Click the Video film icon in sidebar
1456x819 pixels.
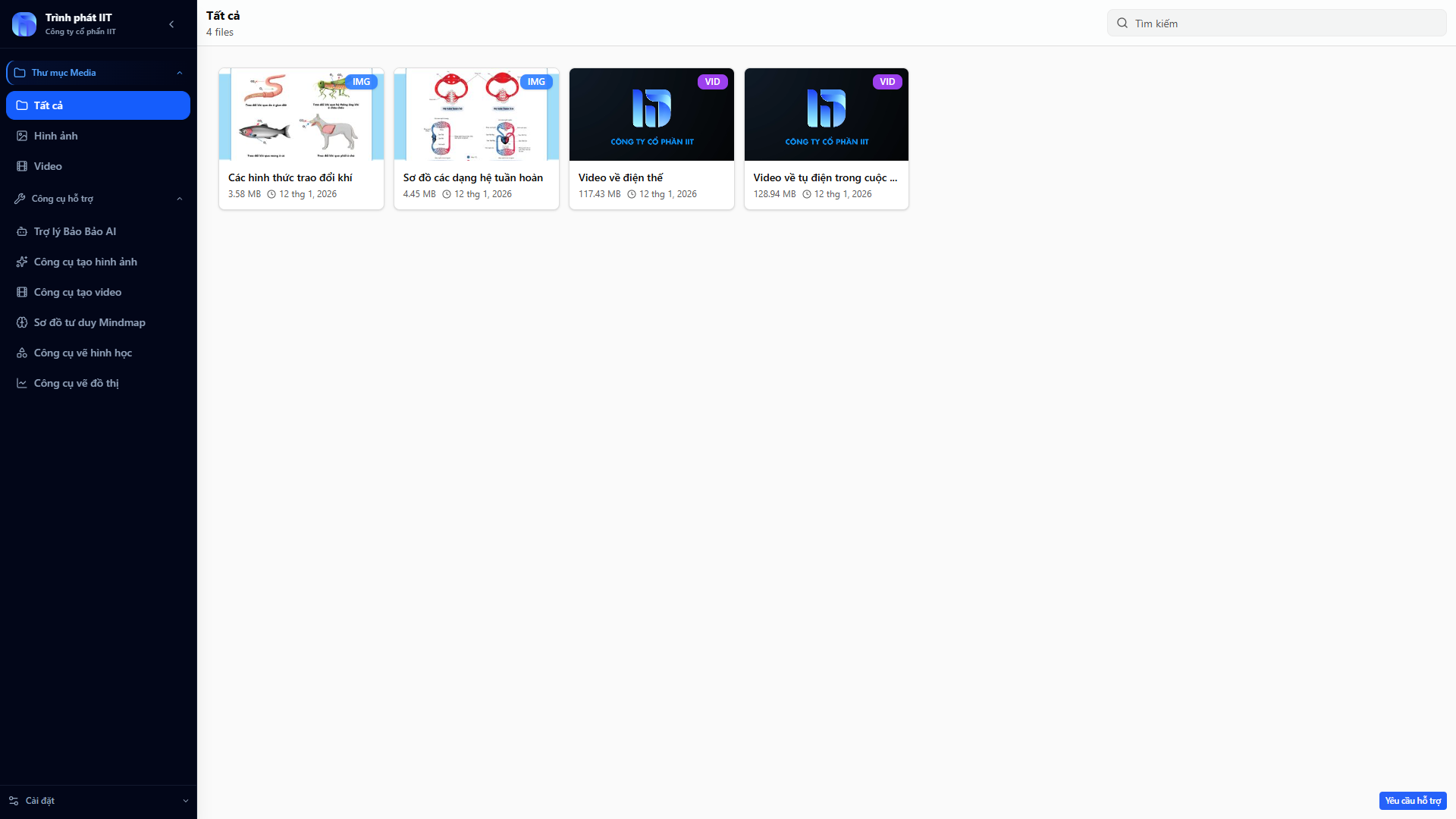[22, 166]
